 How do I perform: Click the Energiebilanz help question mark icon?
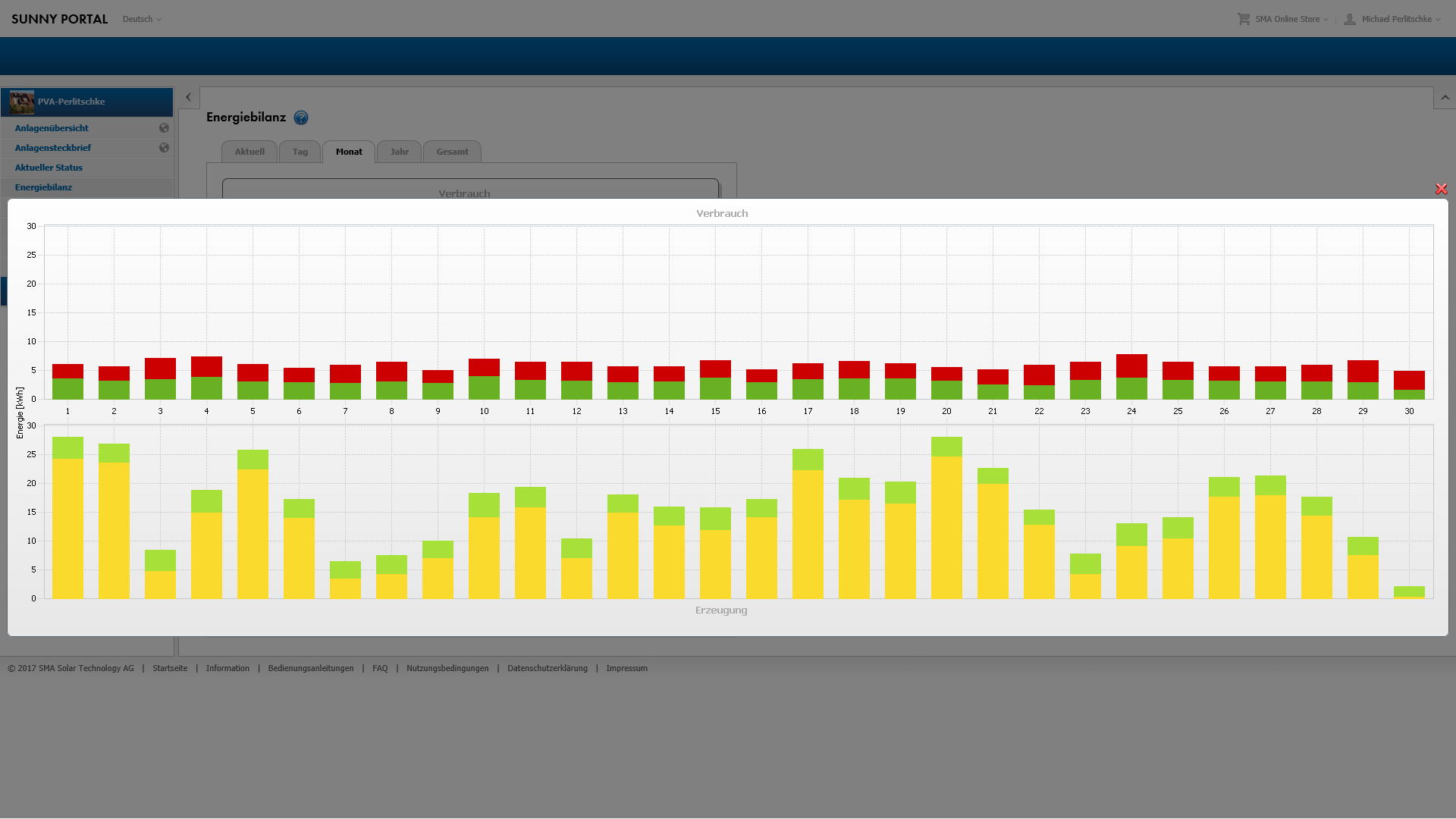pos(301,118)
